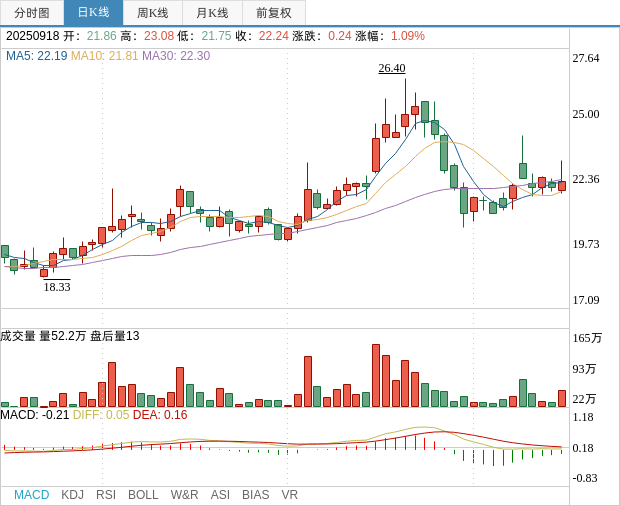This screenshot has width=620, height=506.
Task: Click the 成交量 volume label
Action: point(19,336)
